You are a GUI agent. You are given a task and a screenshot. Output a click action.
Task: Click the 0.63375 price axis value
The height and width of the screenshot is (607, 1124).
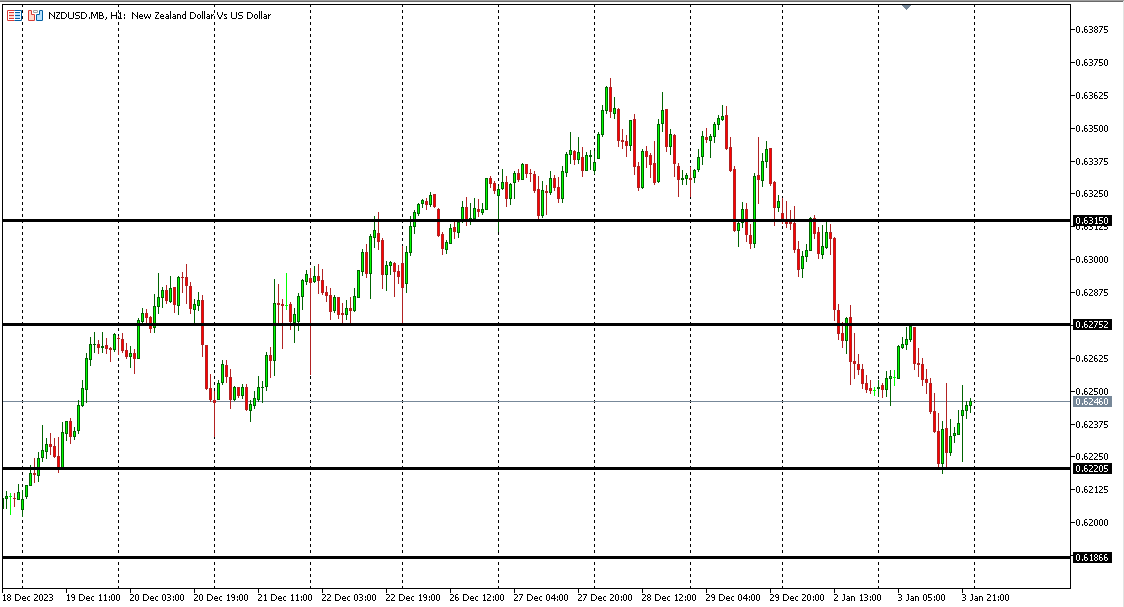coord(1092,161)
